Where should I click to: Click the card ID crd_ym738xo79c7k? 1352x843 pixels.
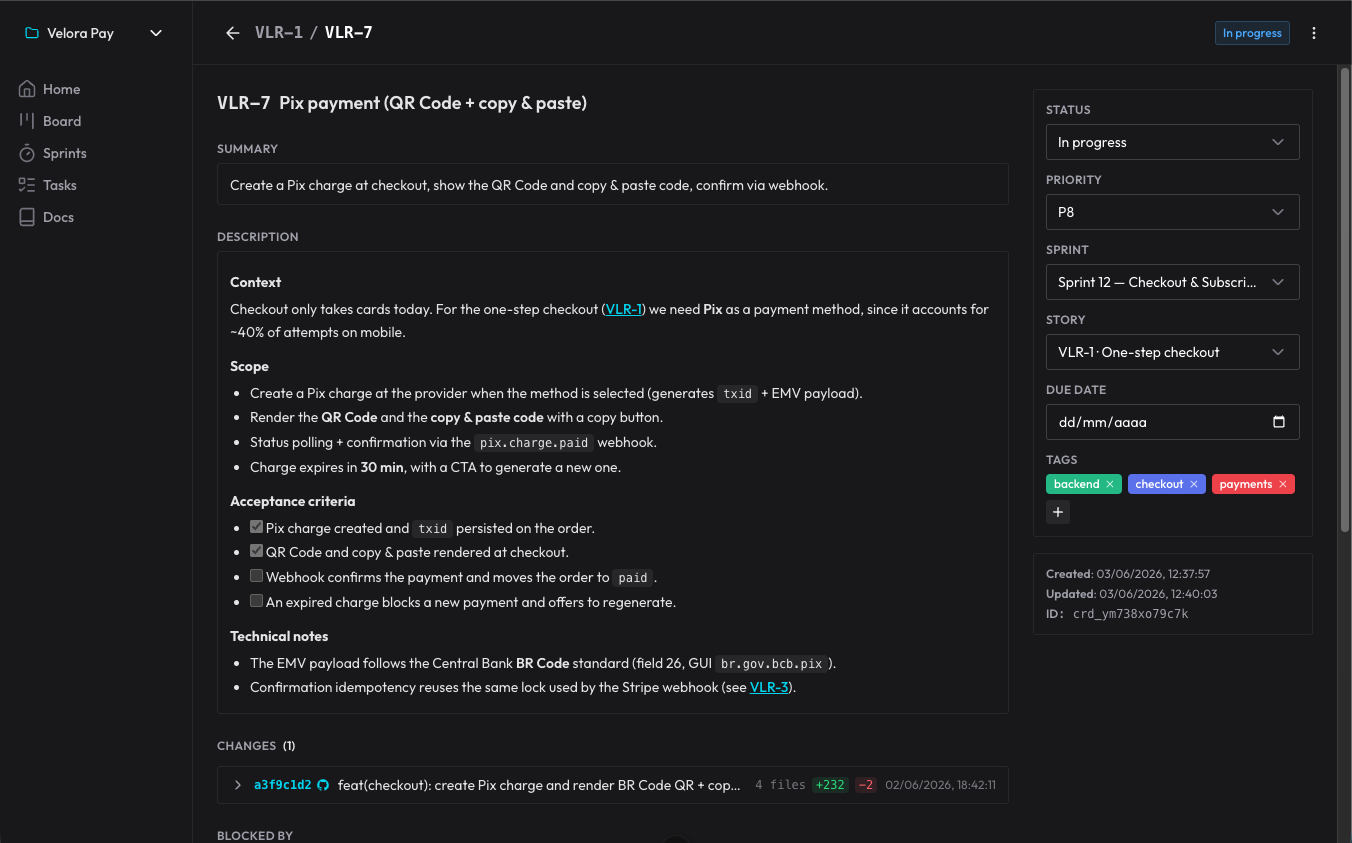1131,614
